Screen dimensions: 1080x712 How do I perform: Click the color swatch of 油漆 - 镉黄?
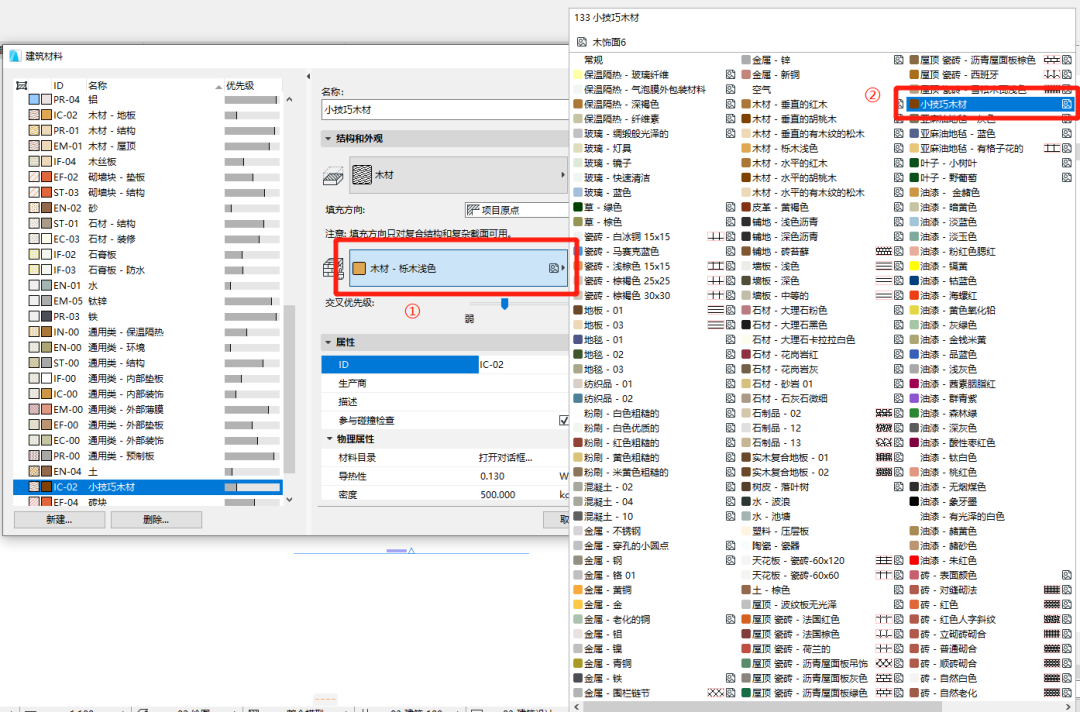(914, 266)
